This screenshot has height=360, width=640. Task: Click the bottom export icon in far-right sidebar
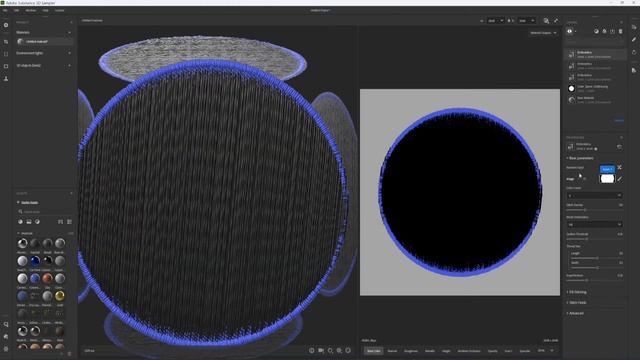(634, 70)
